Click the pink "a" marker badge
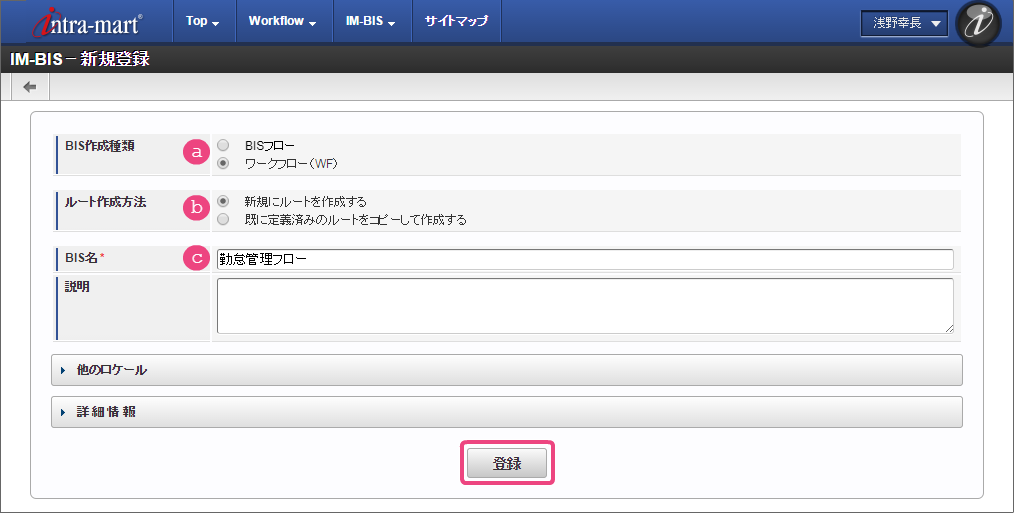Screen dimensions: 1014x513 (197, 152)
